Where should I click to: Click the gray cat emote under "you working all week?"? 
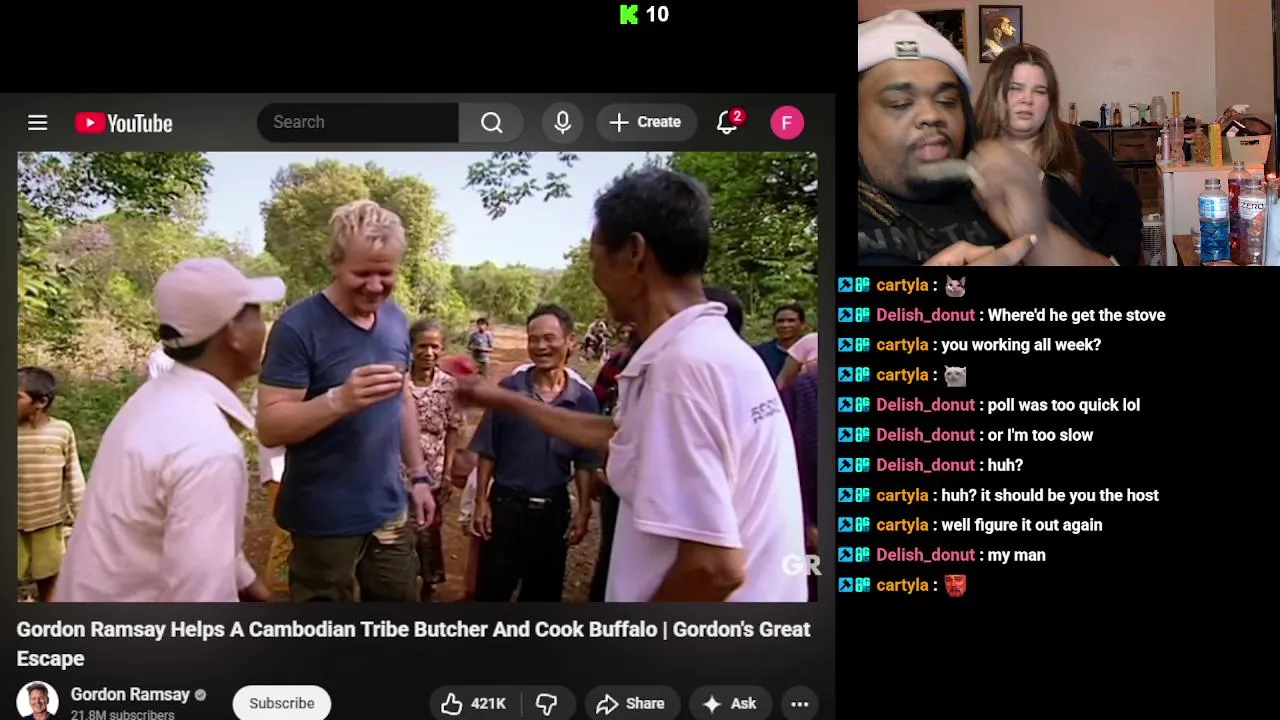pos(955,375)
